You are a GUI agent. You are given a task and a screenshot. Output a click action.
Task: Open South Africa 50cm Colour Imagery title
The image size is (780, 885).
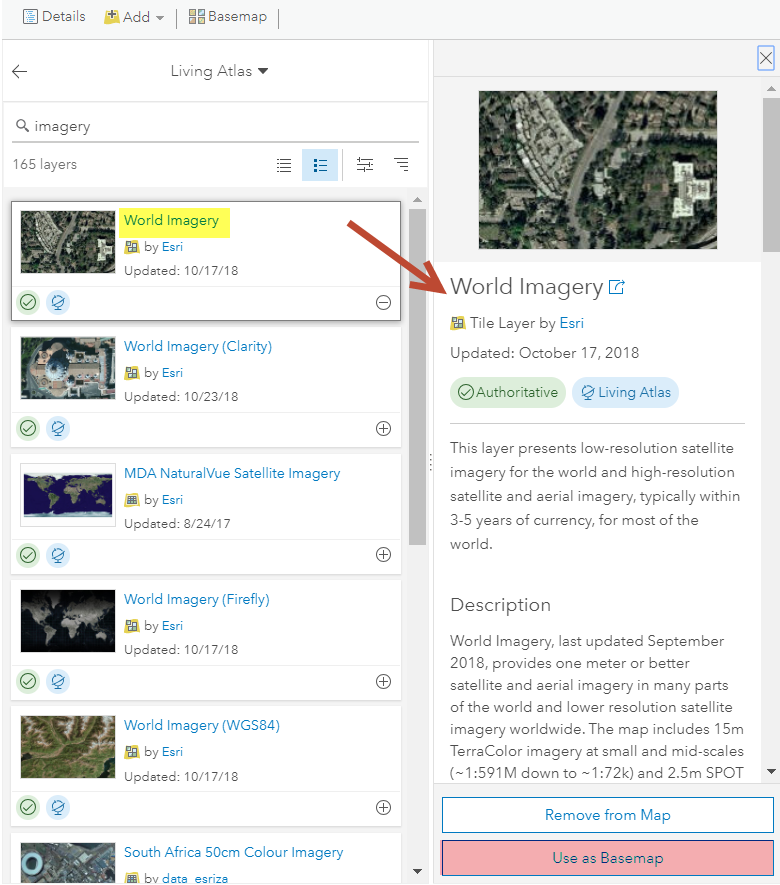pos(233,852)
